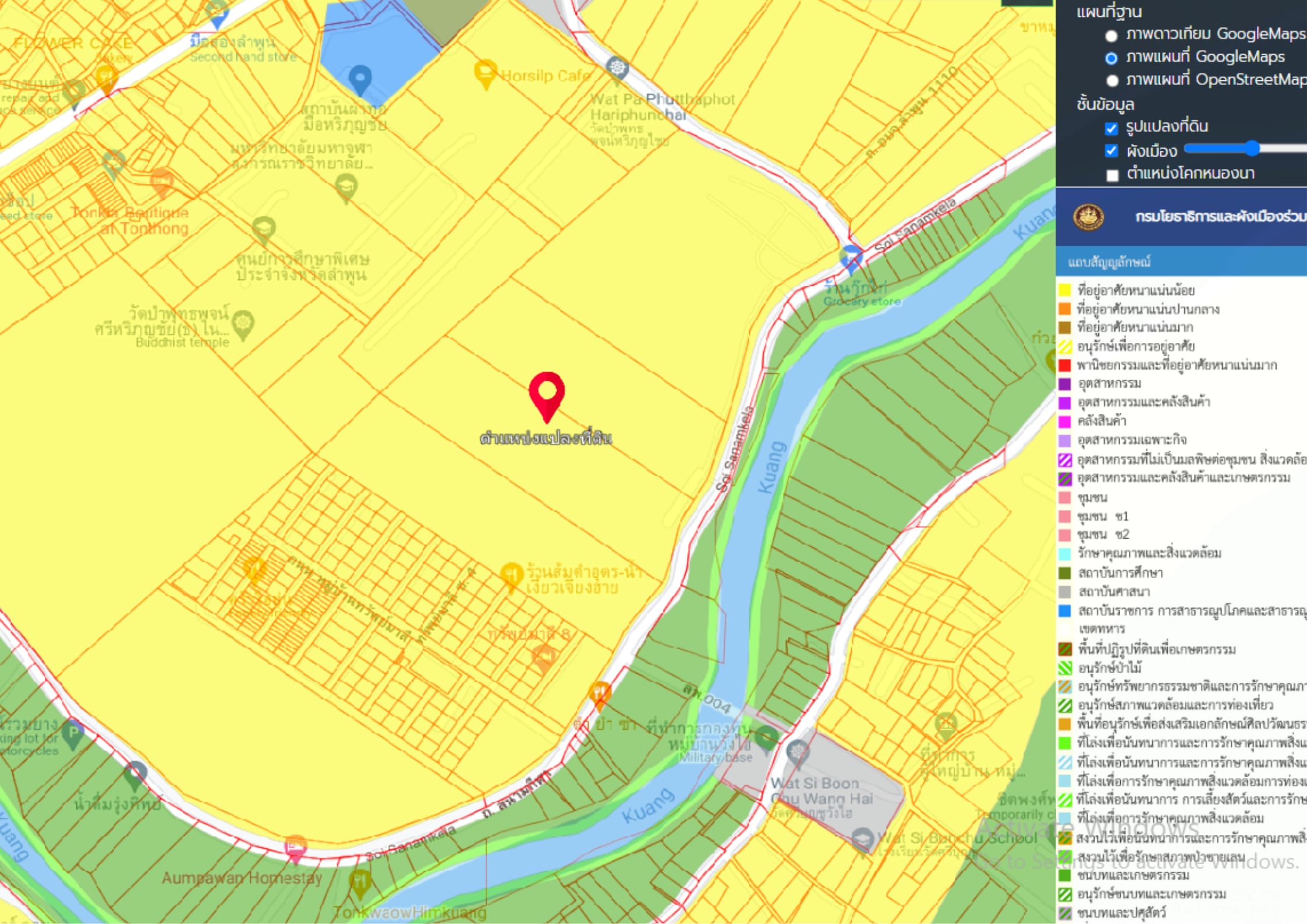Viewport: 1307px width, 924px height.
Task: Open the แถบสัญลักษณ์ legend header
Action: point(1181,261)
